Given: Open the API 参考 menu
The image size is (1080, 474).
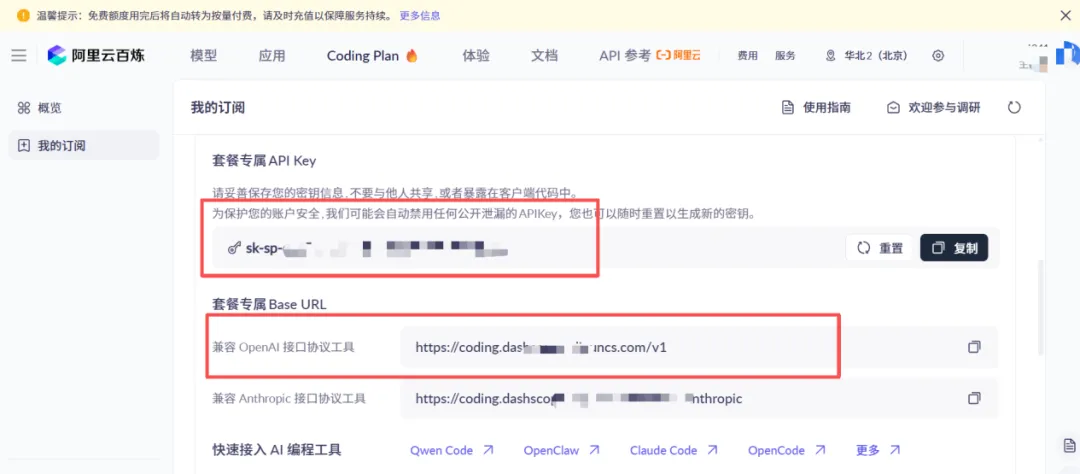Looking at the screenshot, I should click(625, 56).
